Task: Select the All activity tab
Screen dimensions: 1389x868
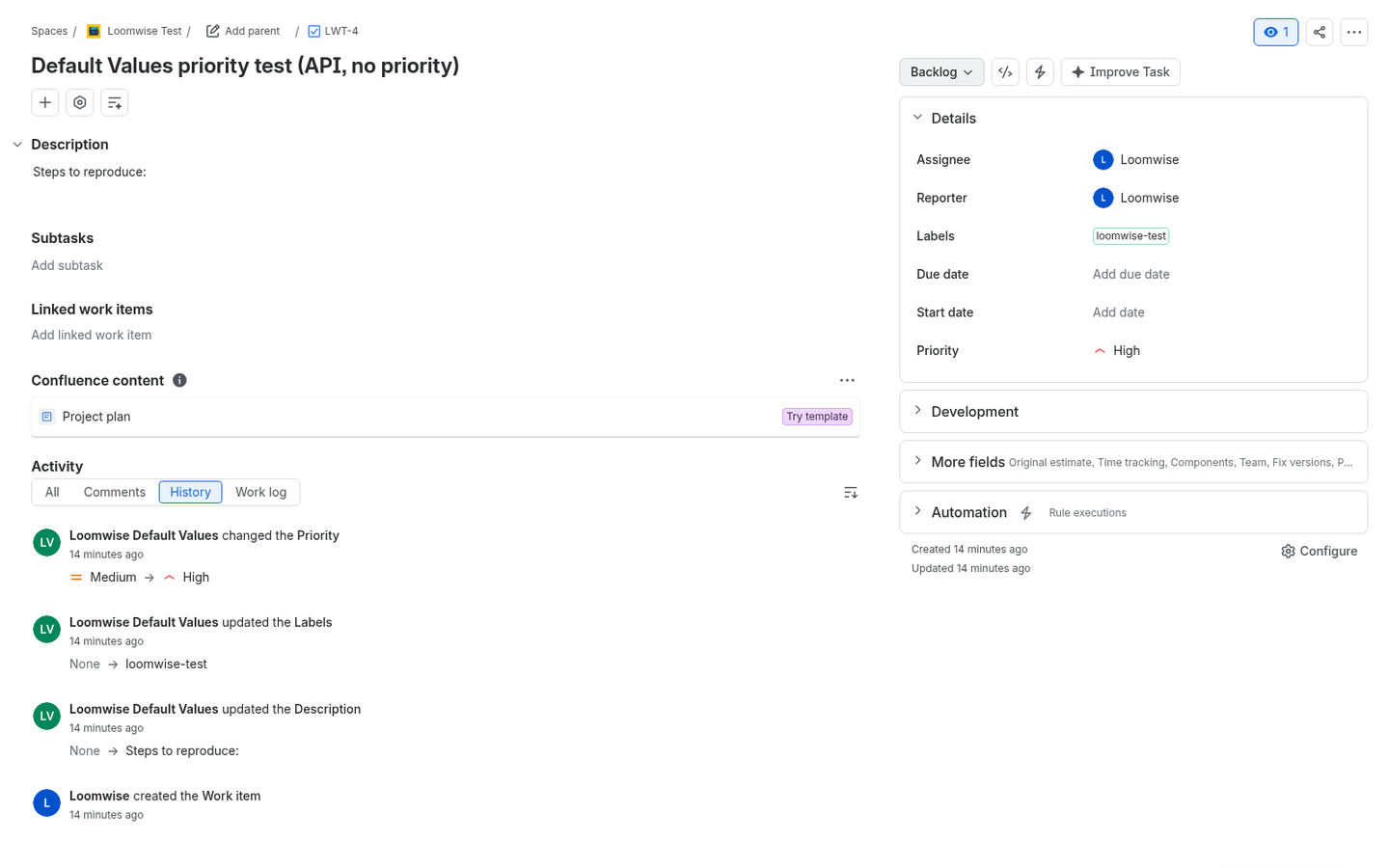Action: (52, 492)
